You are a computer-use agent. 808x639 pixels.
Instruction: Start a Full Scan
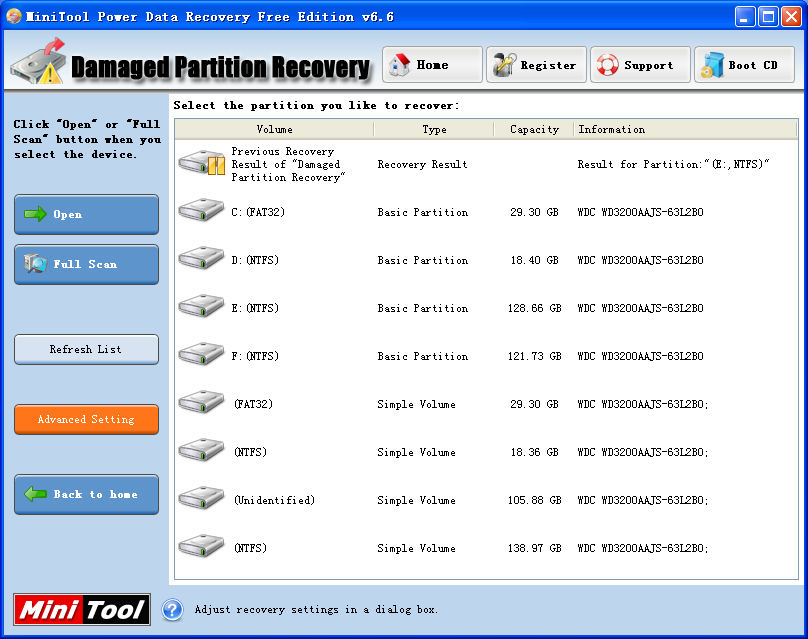(86, 264)
